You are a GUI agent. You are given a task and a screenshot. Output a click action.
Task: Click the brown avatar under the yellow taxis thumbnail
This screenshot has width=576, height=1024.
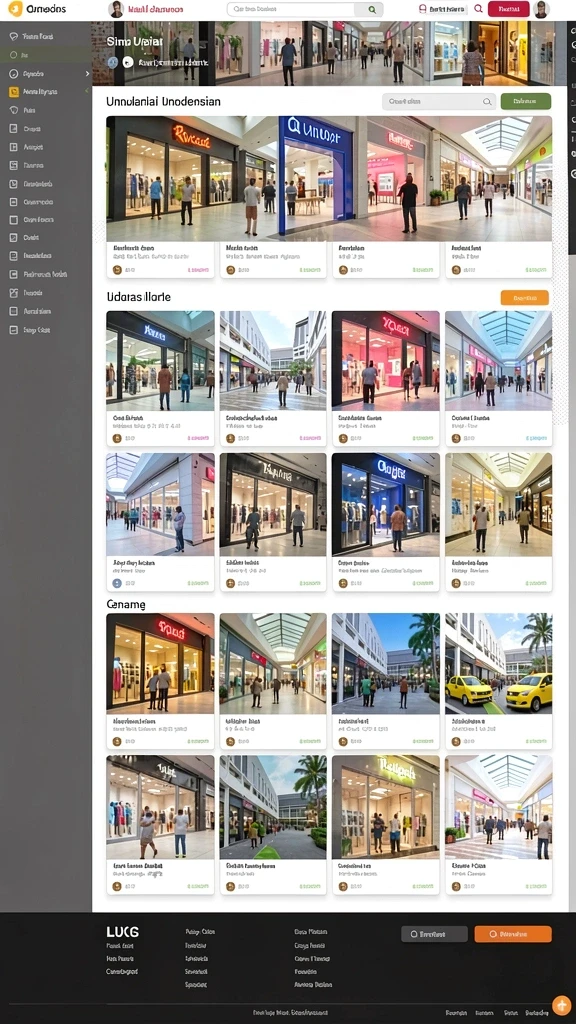[x=456, y=742]
